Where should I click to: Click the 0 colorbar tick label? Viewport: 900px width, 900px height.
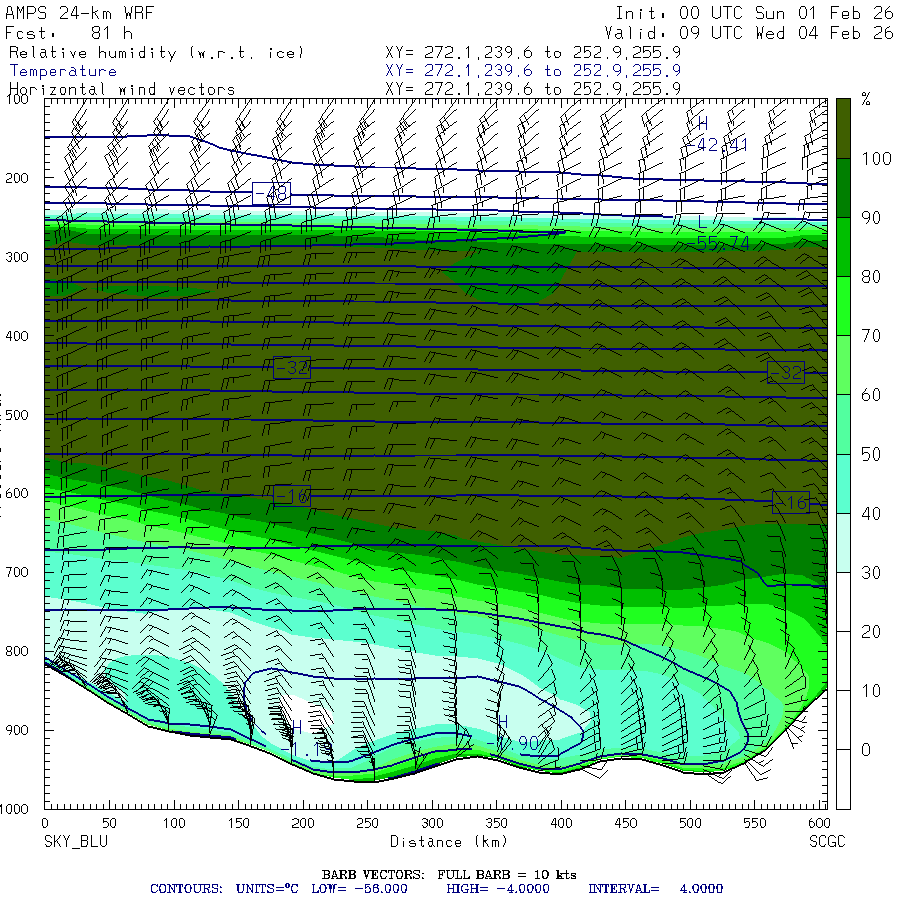[x=866, y=750]
